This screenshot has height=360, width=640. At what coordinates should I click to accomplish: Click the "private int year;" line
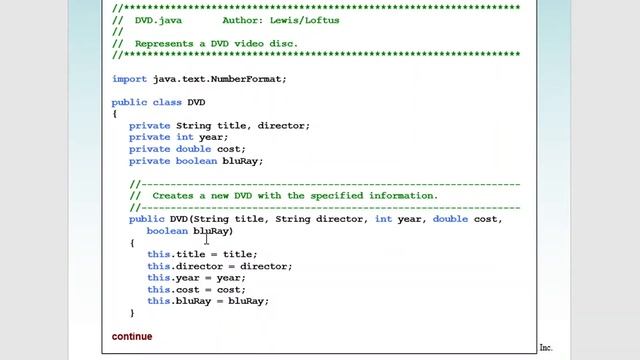pyautogui.click(x=179, y=137)
